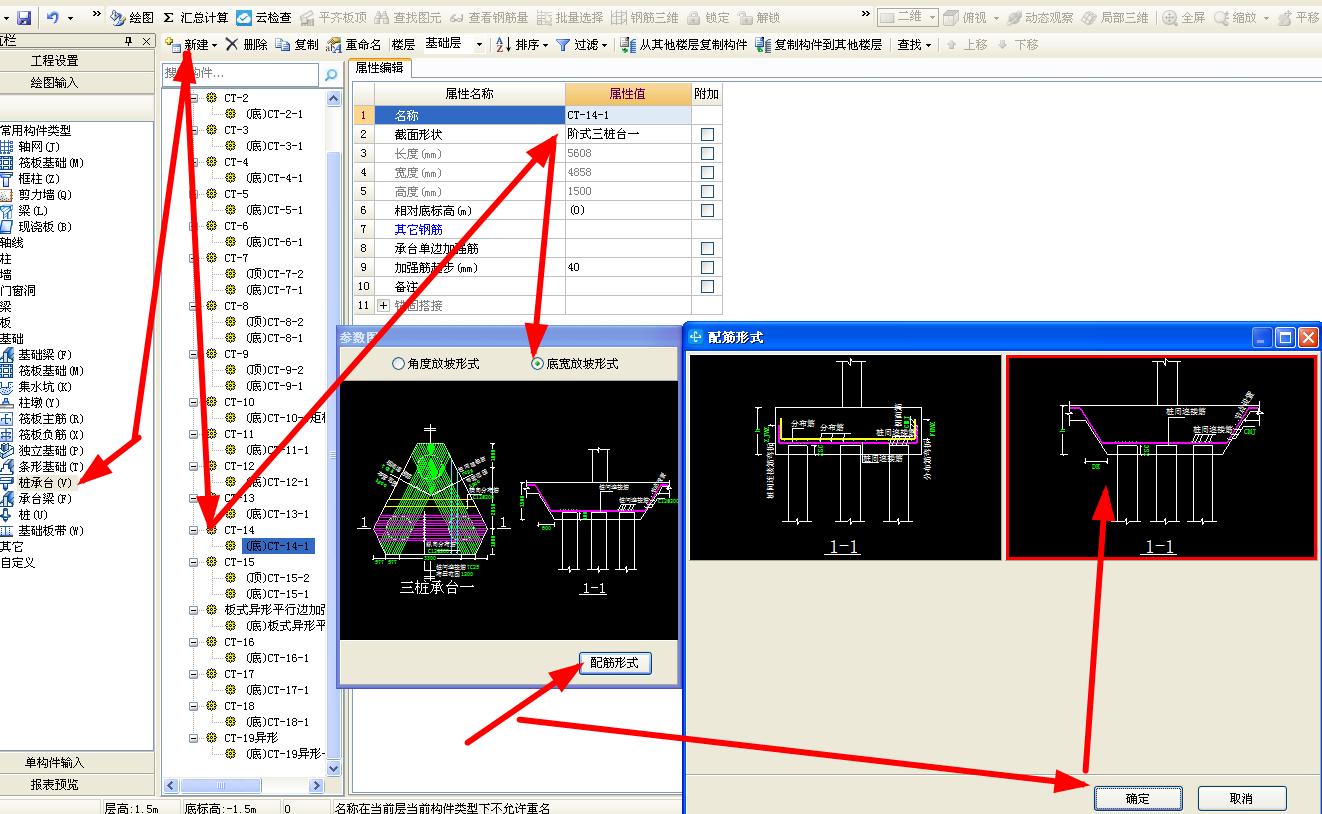Pick the left rebar layout thumbnail
Screen dimensions: 1322x814
pyautogui.click(x=845, y=457)
